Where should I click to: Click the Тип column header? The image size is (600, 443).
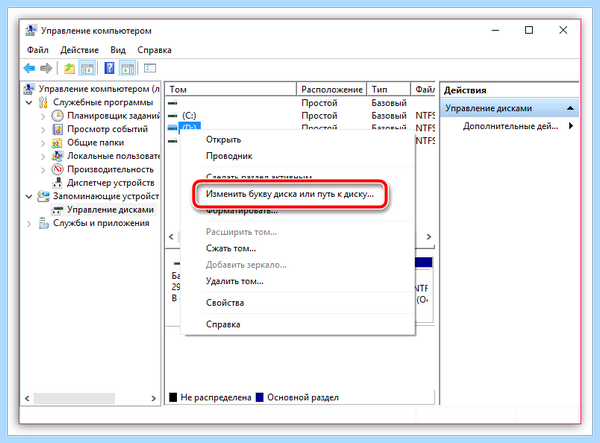pyautogui.click(x=388, y=89)
